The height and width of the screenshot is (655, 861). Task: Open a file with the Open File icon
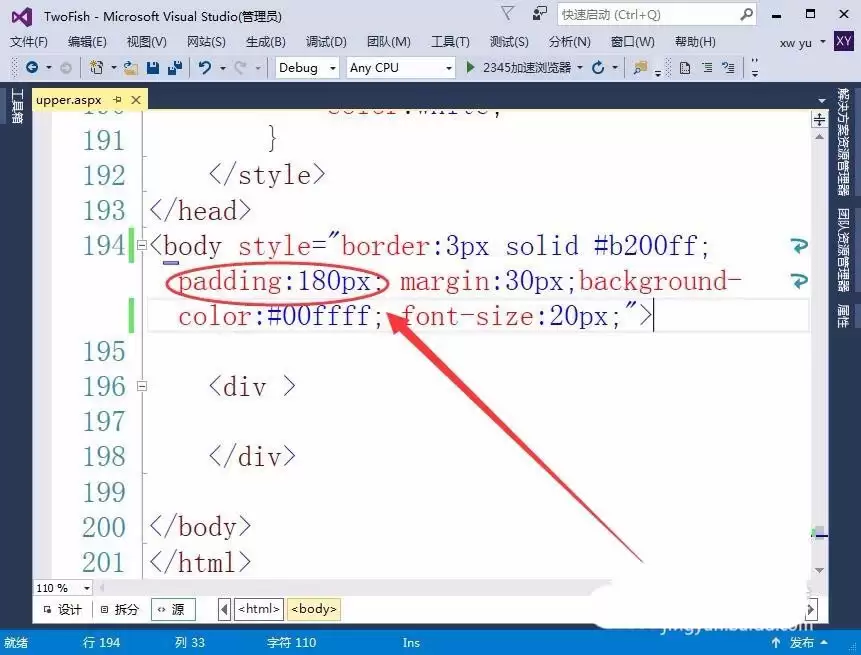(129, 68)
